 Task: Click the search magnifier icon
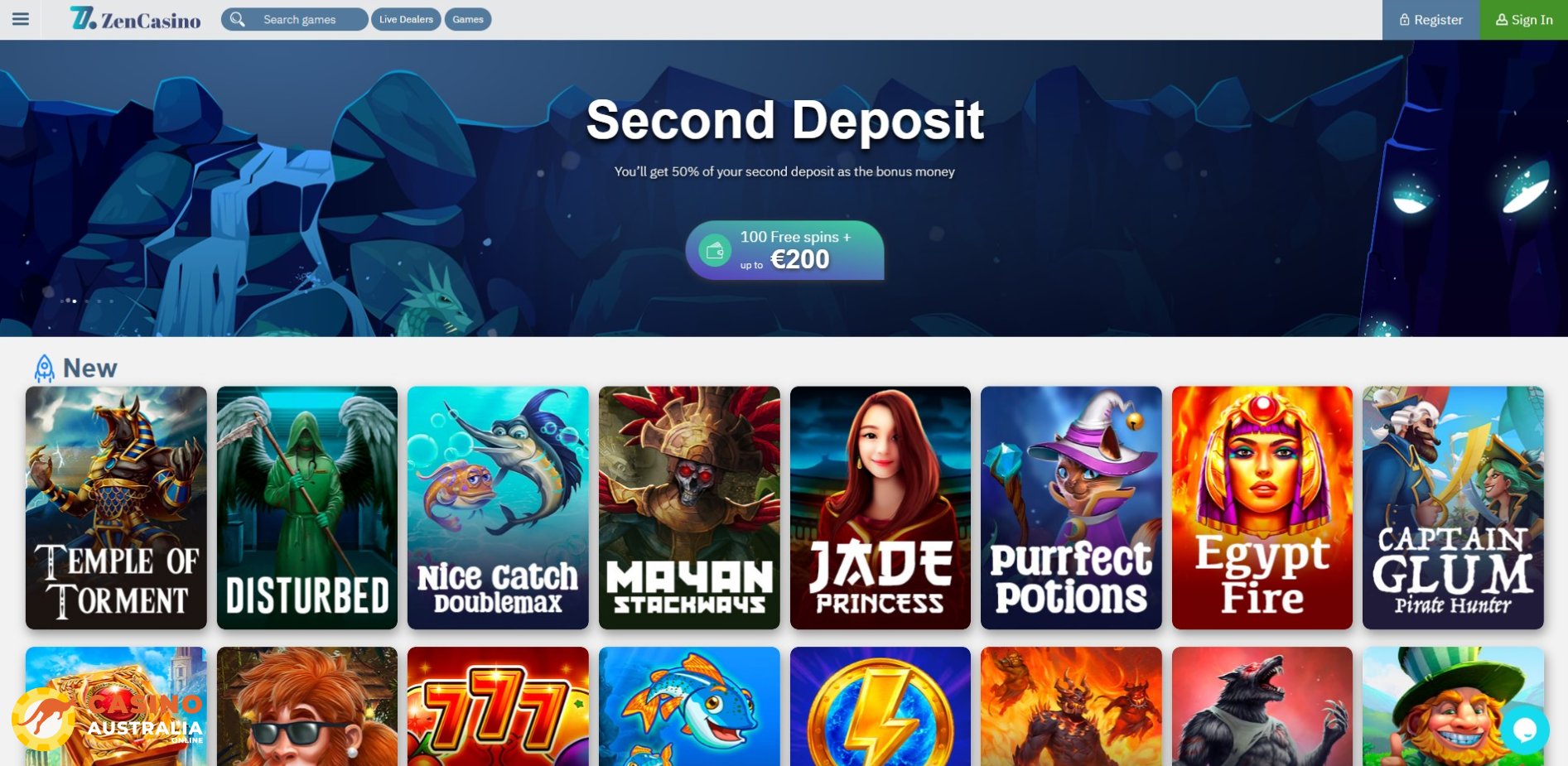238,19
